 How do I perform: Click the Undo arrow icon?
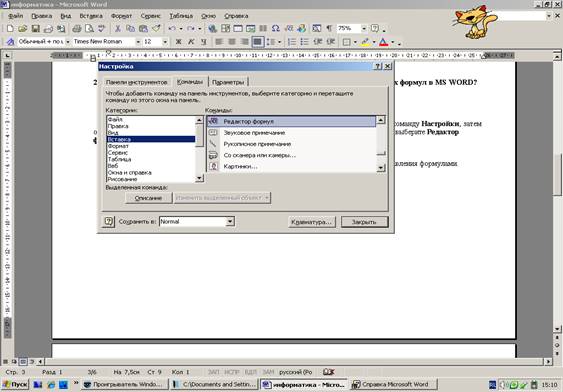pyautogui.click(x=172, y=28)
